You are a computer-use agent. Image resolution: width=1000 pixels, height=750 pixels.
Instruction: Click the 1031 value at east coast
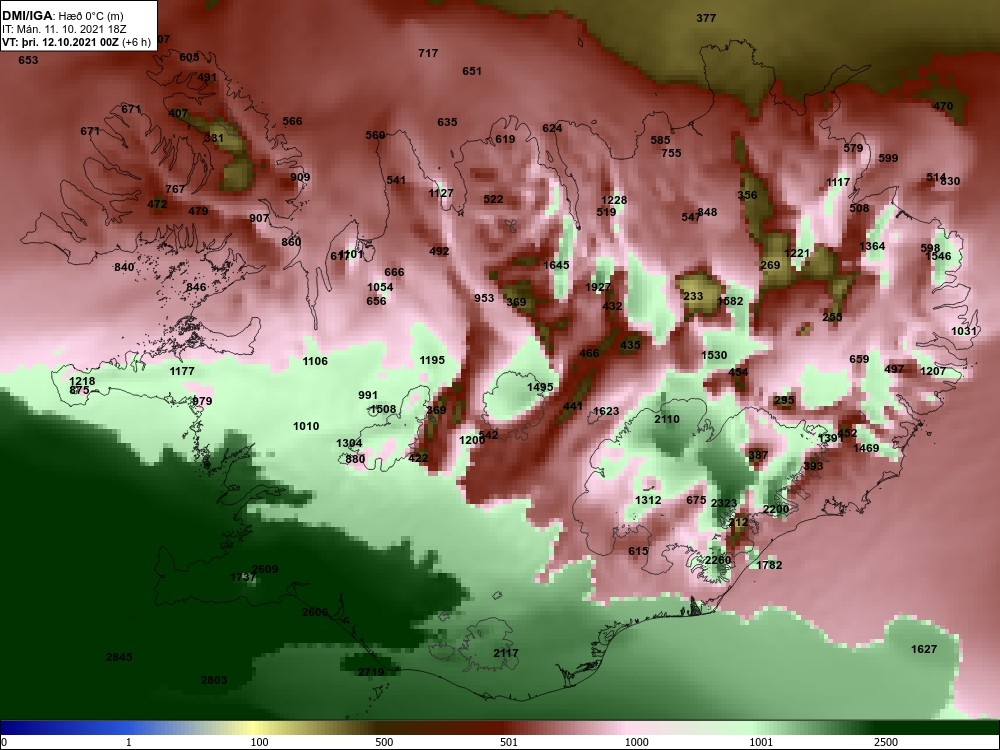pyautogui.click(x=964, y=331)
